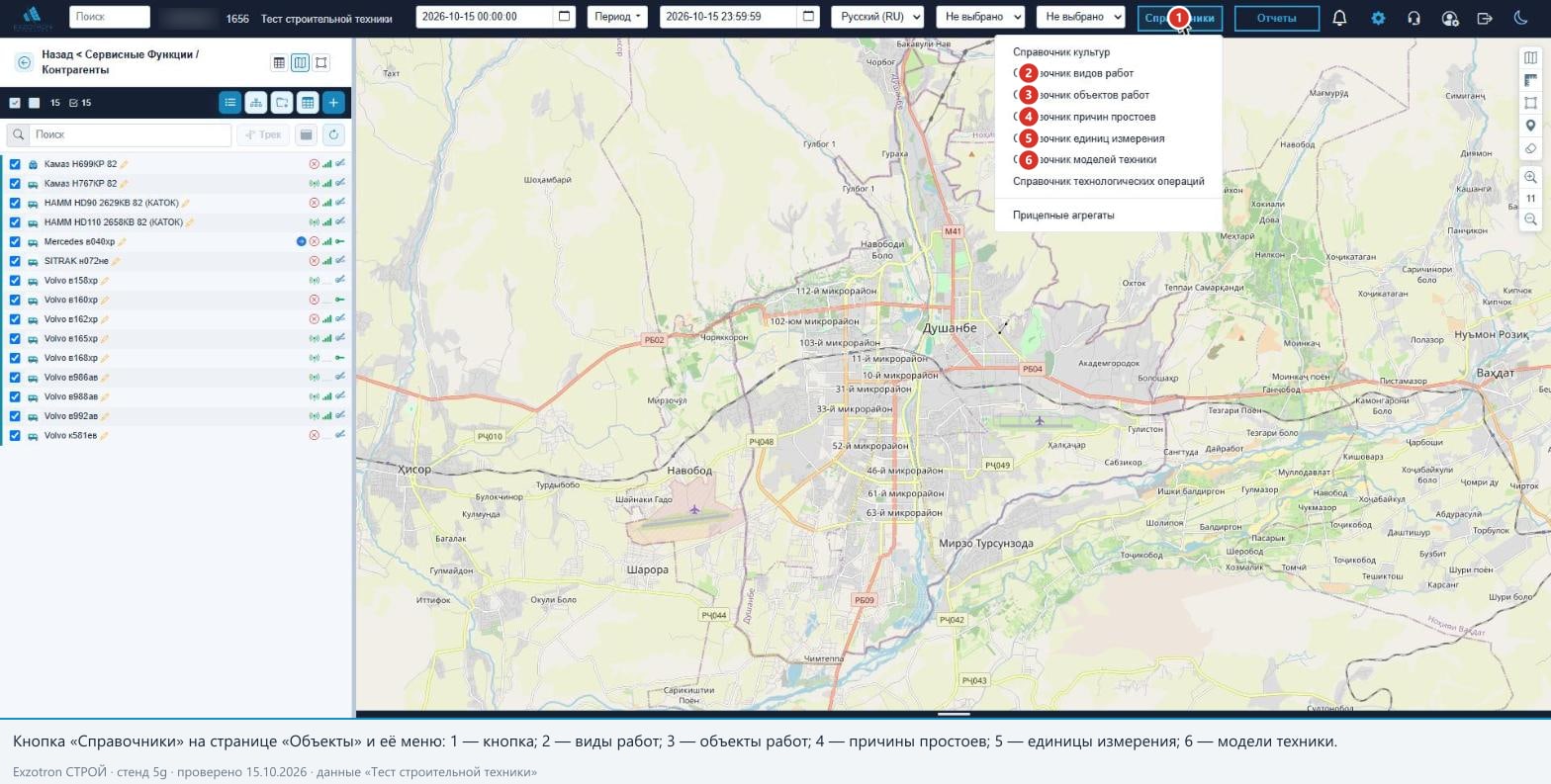
Task: Click the back arrow near Назад
Action: (x=24, y=62)
